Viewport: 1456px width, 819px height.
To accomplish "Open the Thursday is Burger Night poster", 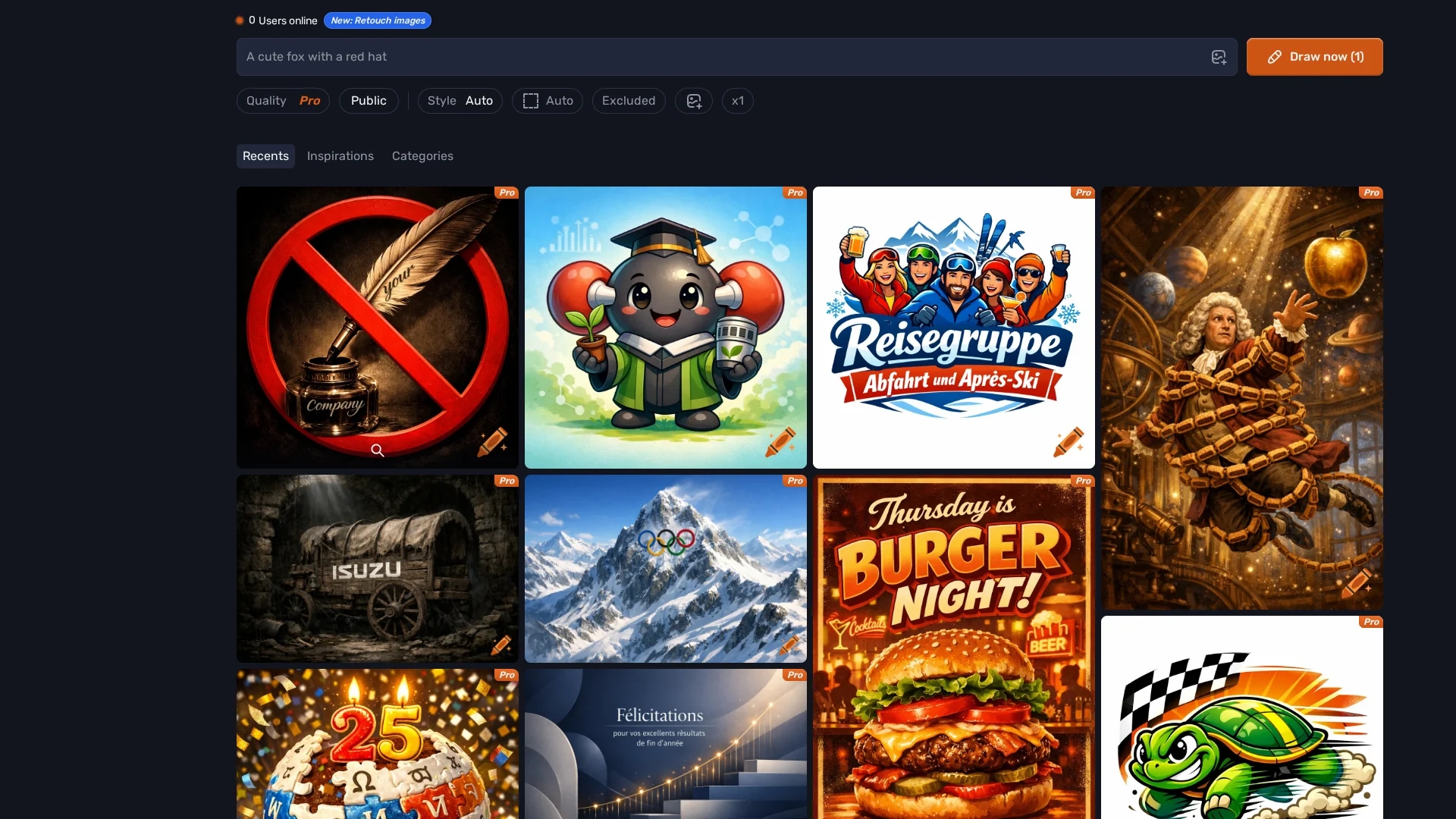I will pos(954,647).
